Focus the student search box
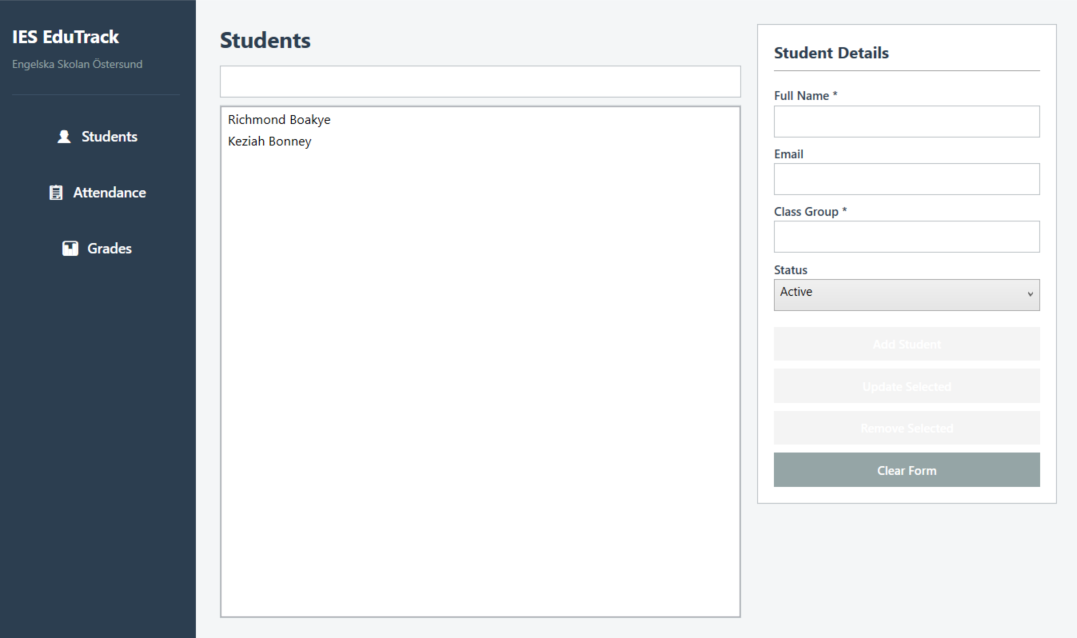Screen dimensions: 1077x638 click(x=480, y=82)
